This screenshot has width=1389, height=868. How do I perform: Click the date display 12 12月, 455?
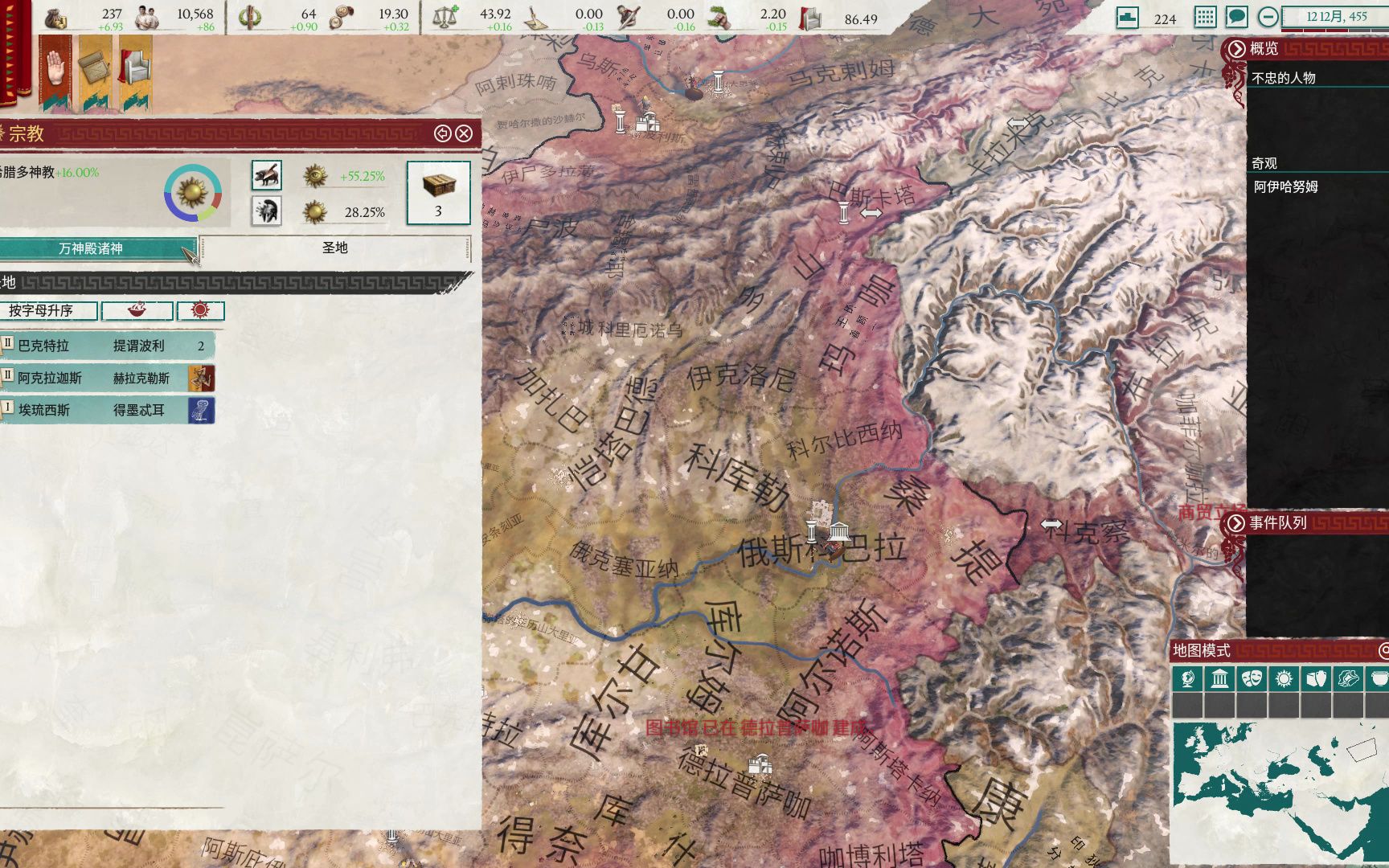pos(1335,16)
